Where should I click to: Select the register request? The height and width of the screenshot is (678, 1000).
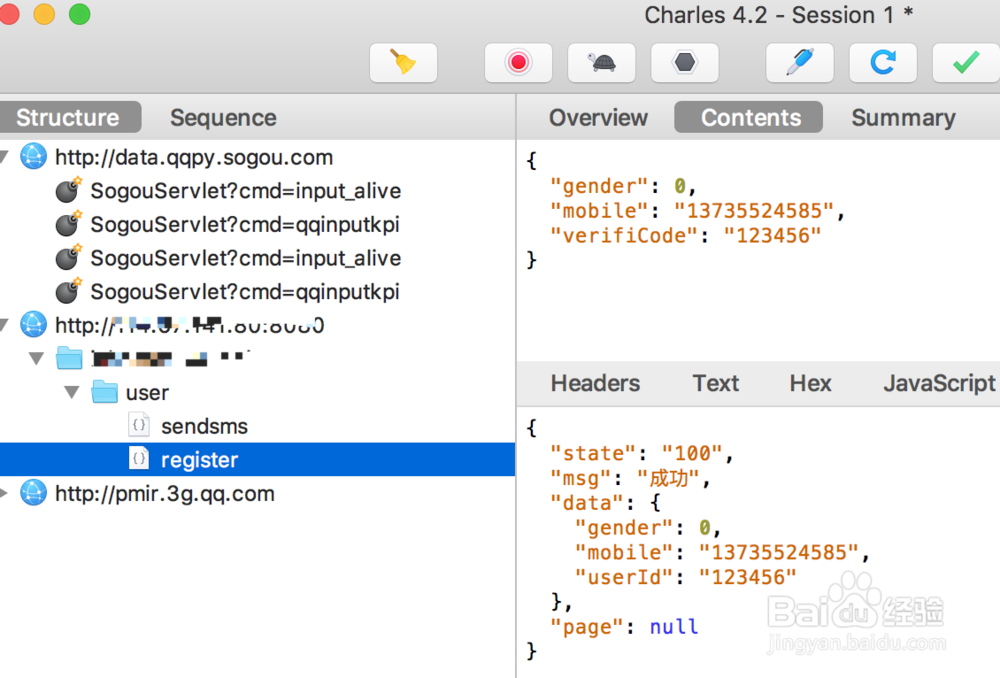pyautogui.click(x=258, y=460)
